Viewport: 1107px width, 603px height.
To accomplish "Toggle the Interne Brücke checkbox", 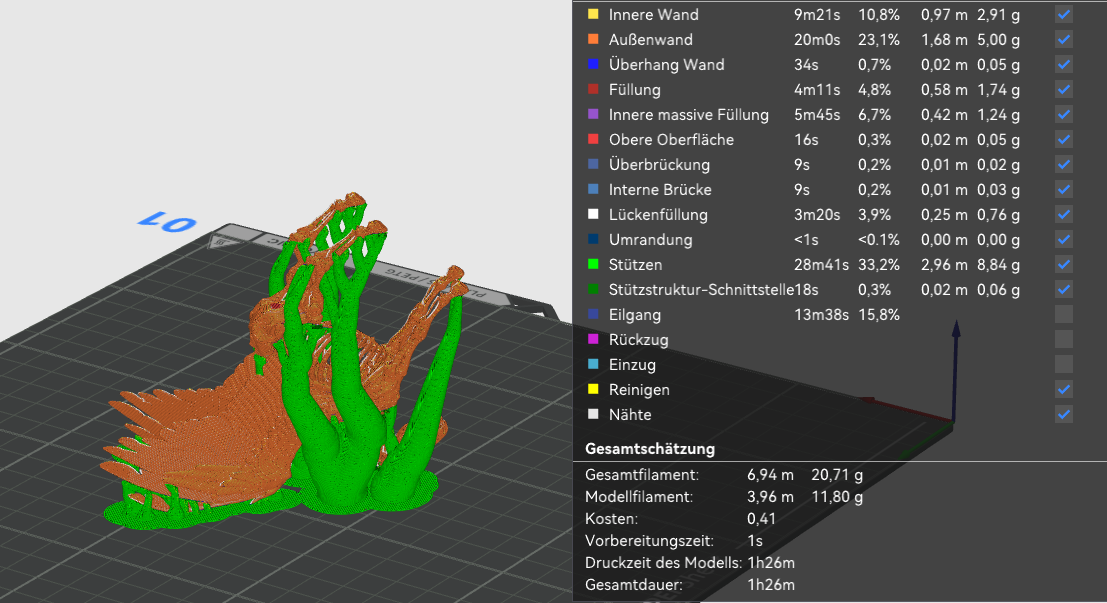I will [1064, 189].
